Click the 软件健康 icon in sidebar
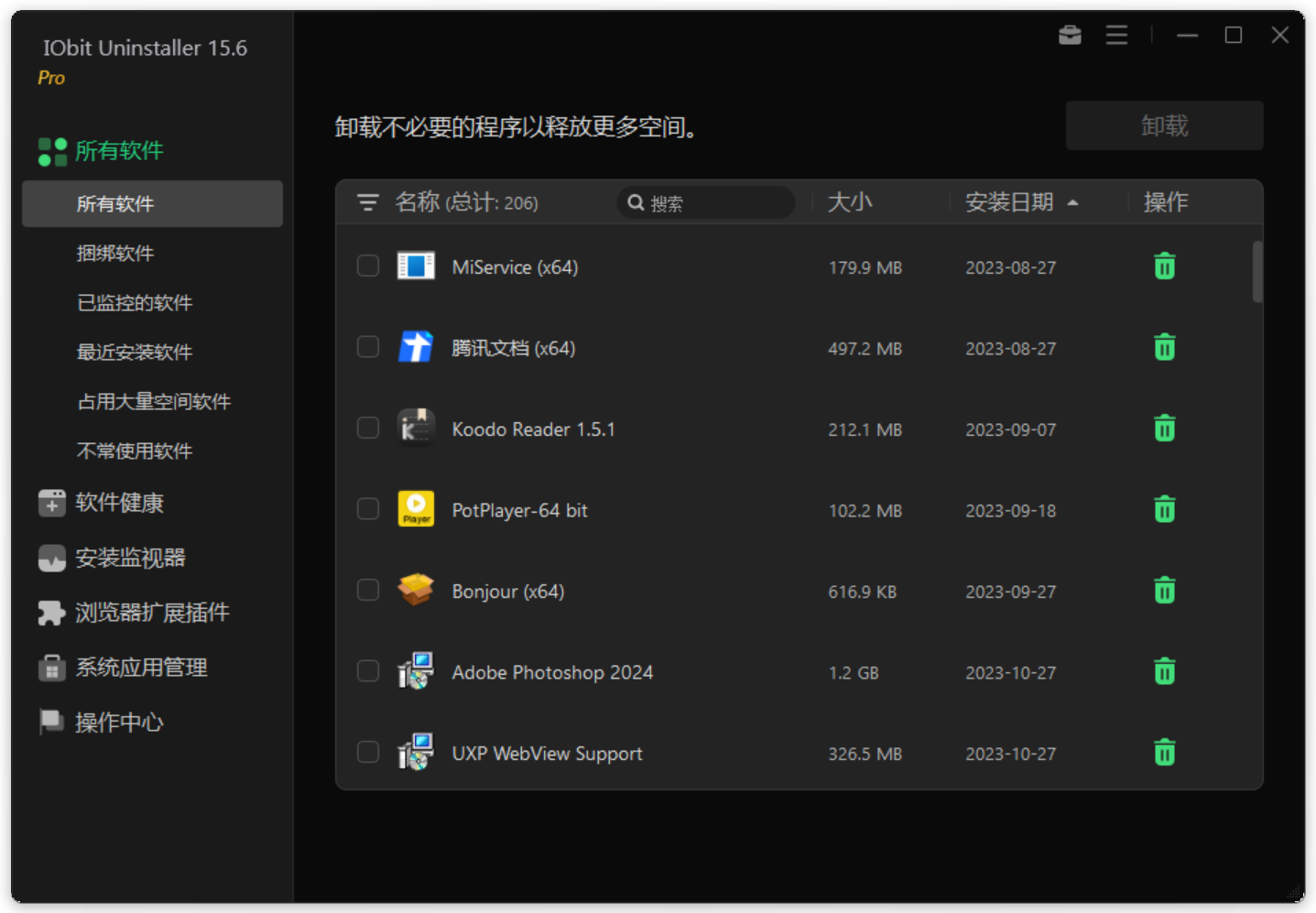 coord(52,503)
